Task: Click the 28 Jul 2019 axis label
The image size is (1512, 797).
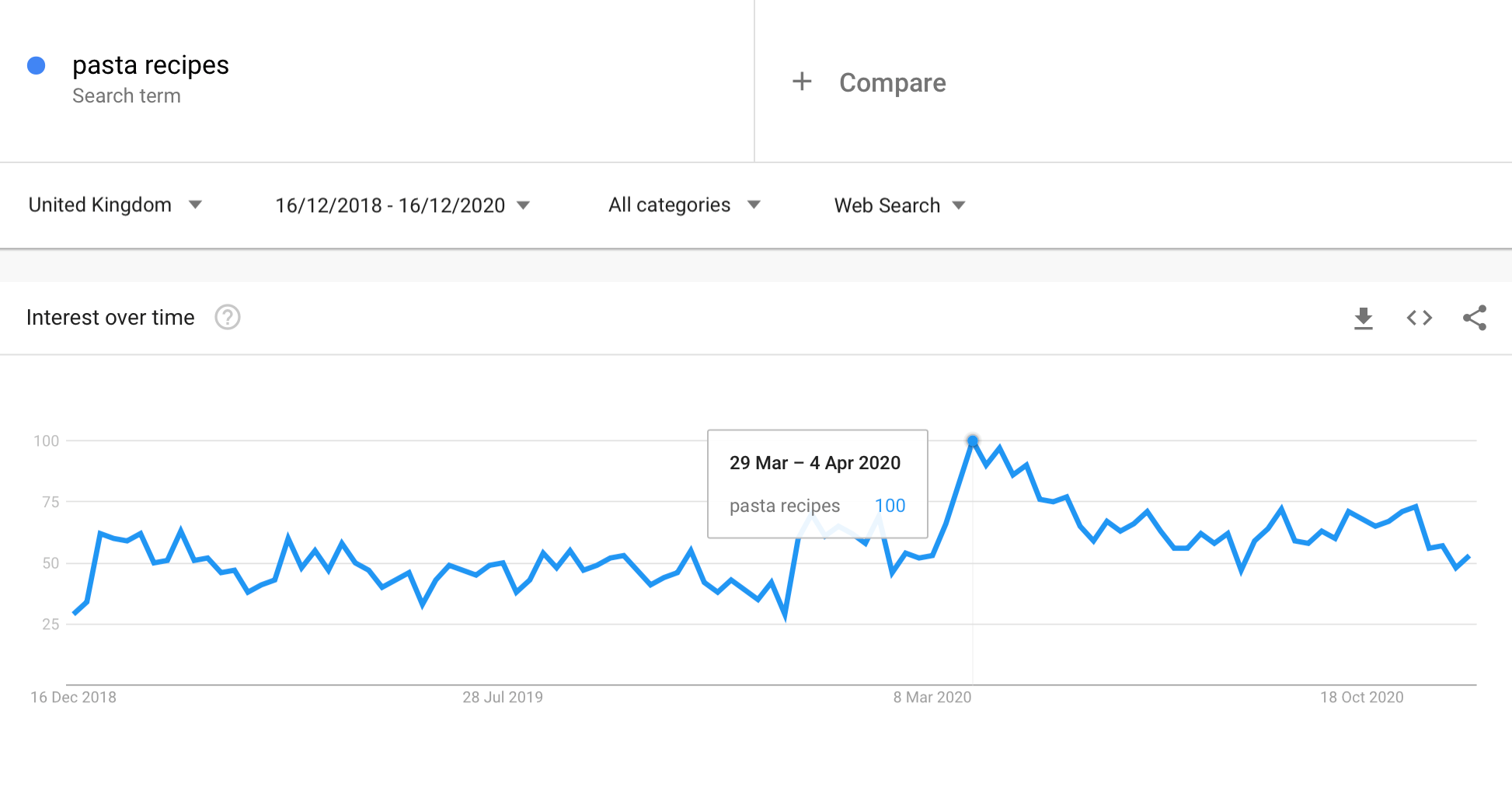Action: pos(502,698)
